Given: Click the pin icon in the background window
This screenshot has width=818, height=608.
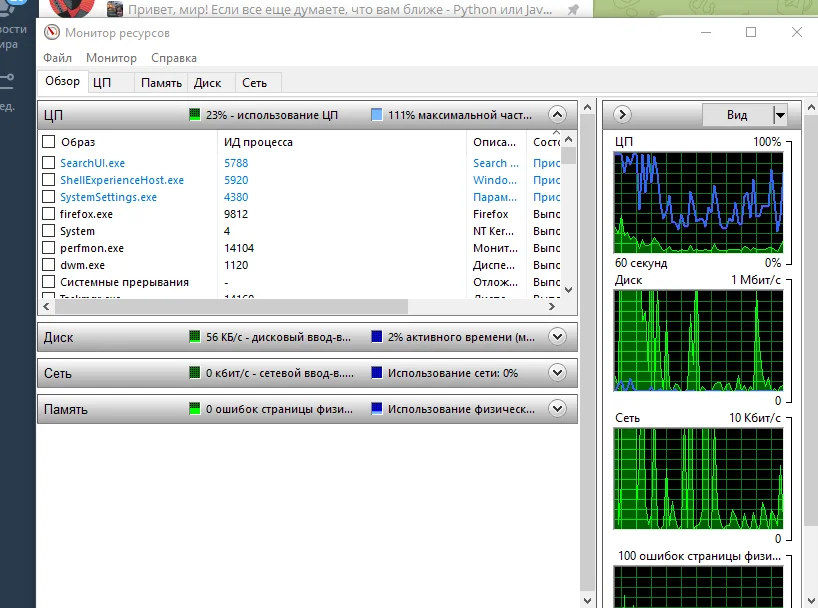Looking at the screenshot, I should [x=572, y=9].
